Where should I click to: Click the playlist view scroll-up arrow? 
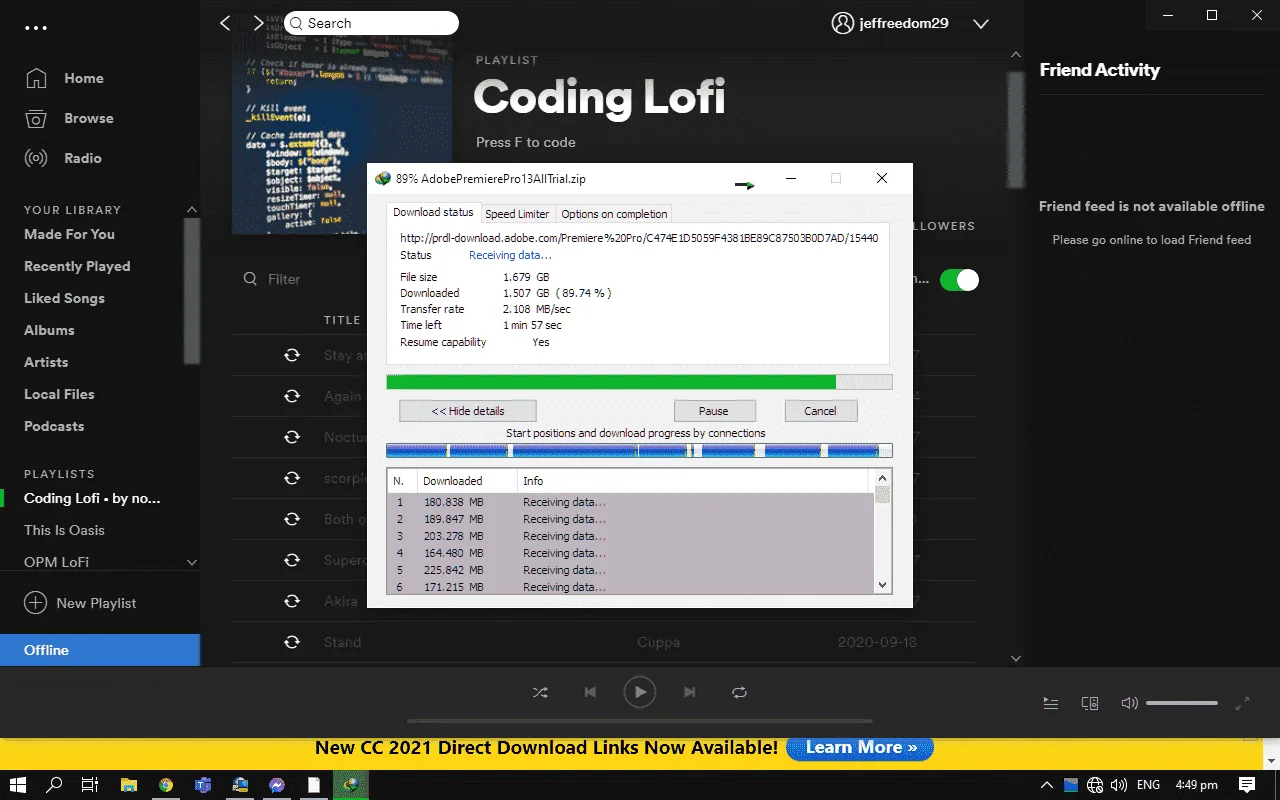tap(1016, 54)
